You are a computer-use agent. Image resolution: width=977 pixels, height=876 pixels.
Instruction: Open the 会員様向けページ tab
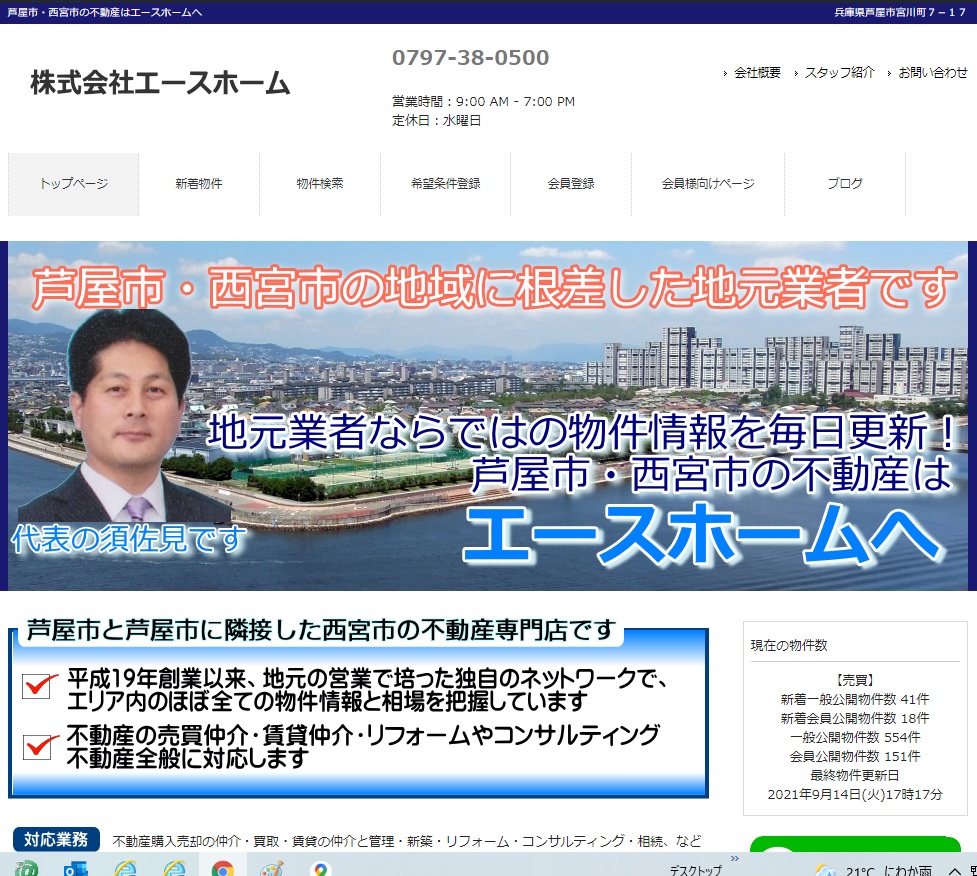708,184
